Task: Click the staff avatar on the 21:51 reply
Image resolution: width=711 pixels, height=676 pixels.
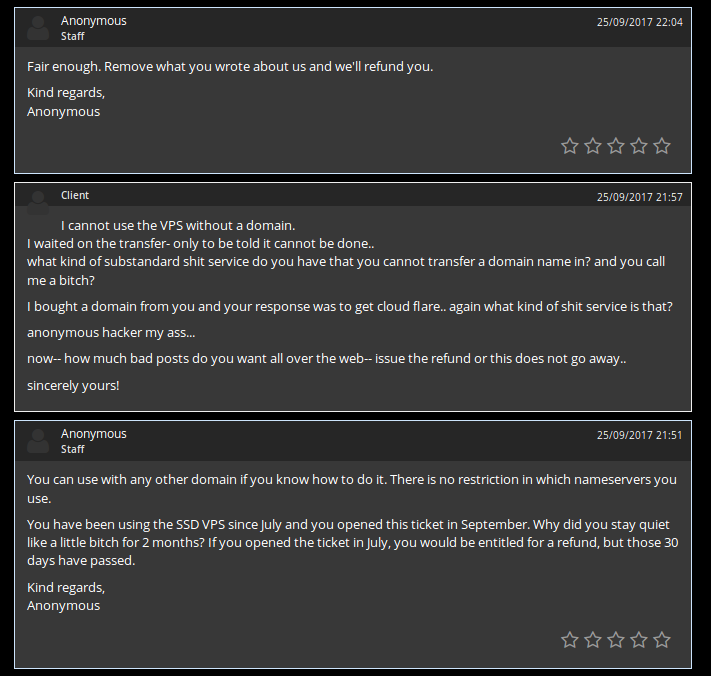Action: click(x=38, y=441)
